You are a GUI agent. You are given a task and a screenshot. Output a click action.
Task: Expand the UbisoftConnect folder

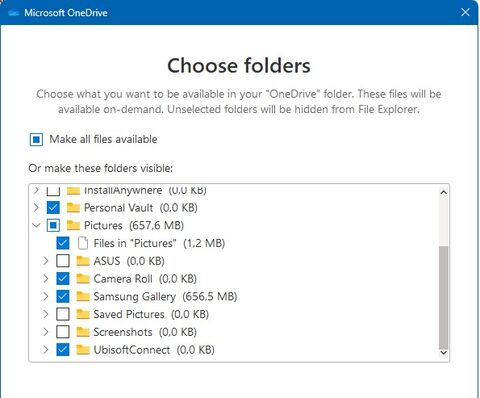[46, 349]
